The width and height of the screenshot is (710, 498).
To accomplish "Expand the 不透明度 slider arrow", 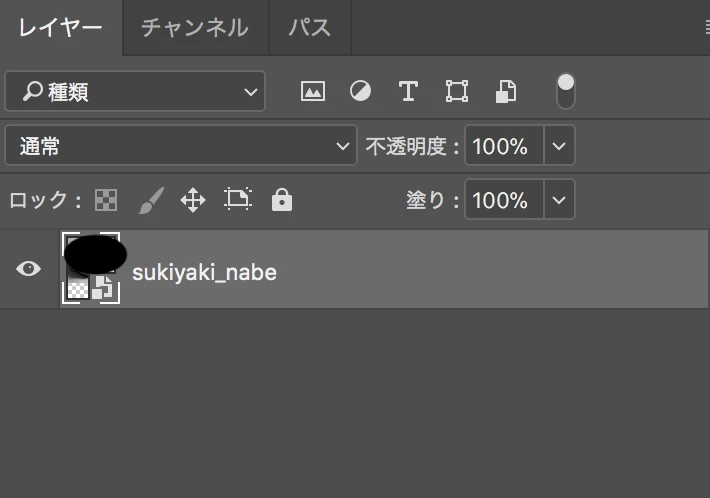I will pyautogui.click(x=559, y=146).
